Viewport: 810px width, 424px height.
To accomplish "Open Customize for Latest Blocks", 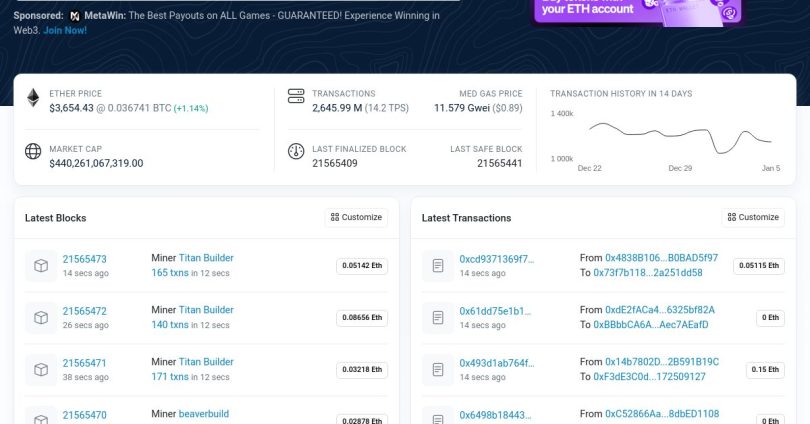I will 355,217.
